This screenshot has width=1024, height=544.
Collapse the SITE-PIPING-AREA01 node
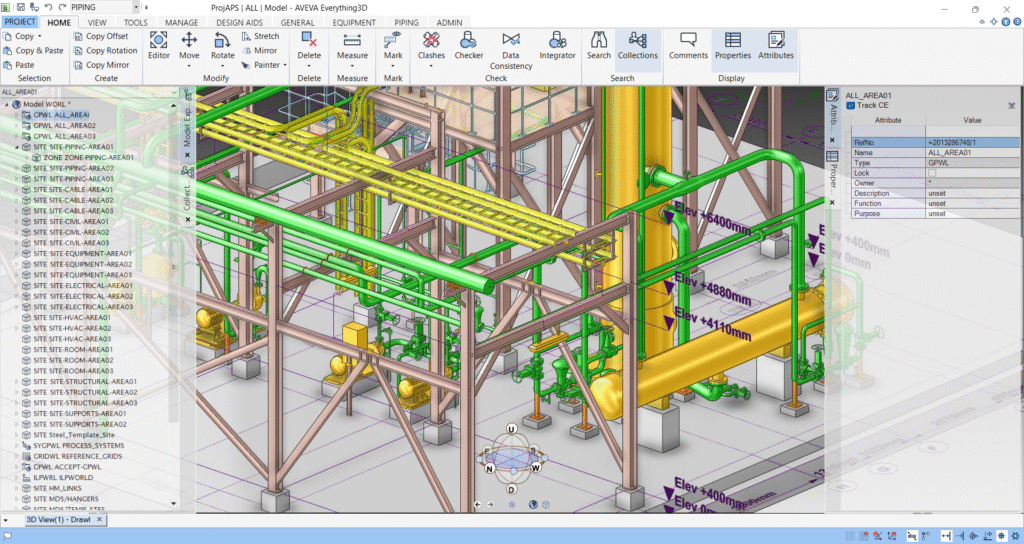18,147
